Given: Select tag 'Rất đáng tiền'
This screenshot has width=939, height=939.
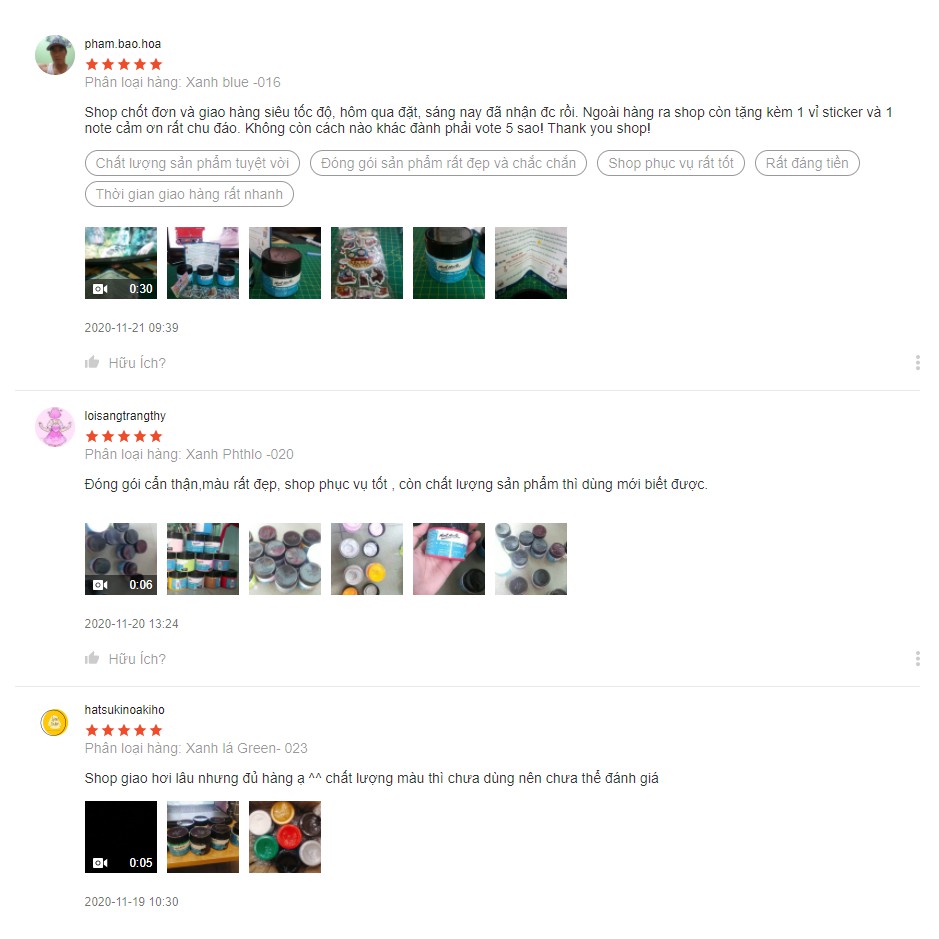Looking at the screenshot, I should (807, 163).
